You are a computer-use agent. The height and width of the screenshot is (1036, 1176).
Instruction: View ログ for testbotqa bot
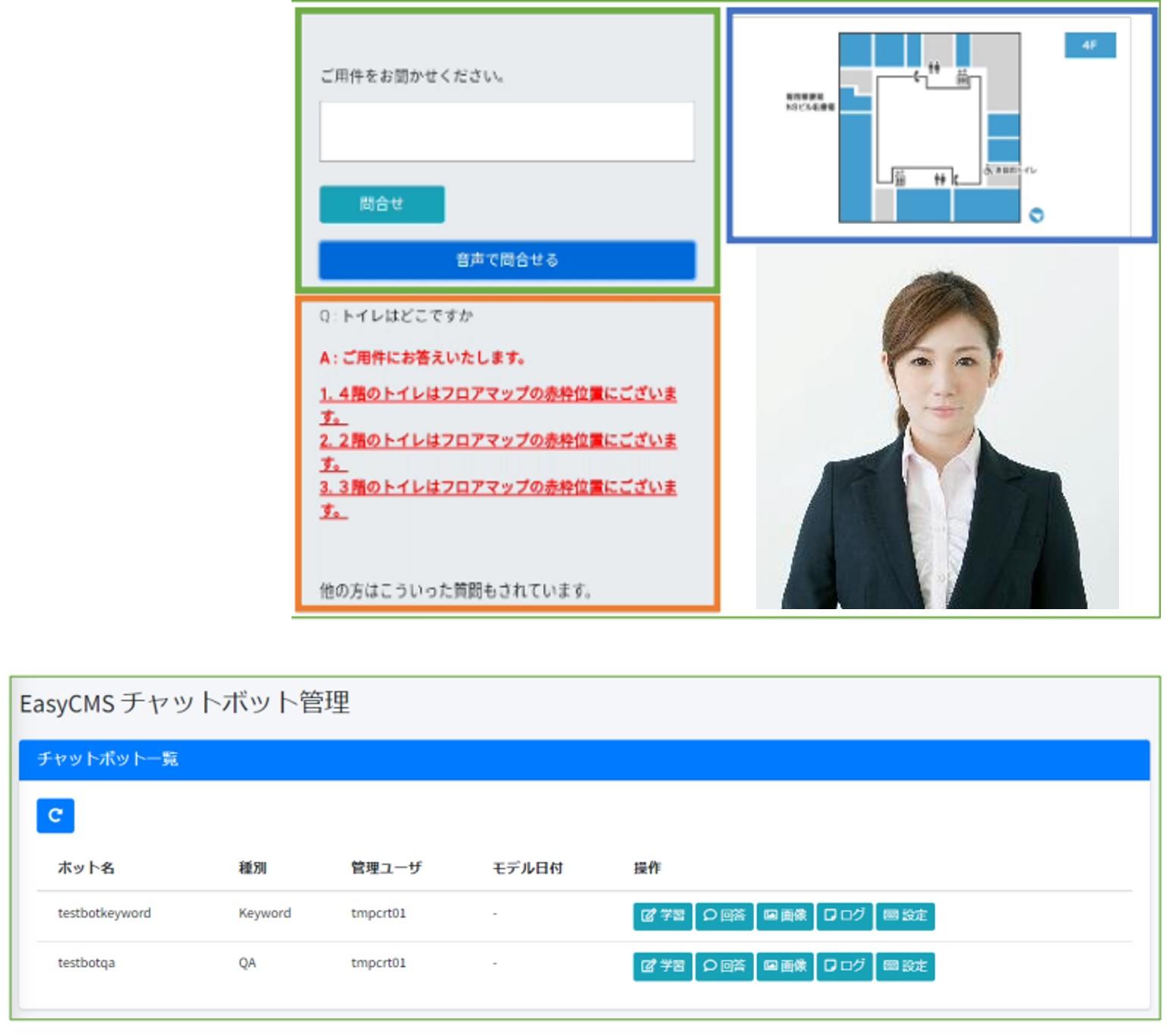click(845, 966)
